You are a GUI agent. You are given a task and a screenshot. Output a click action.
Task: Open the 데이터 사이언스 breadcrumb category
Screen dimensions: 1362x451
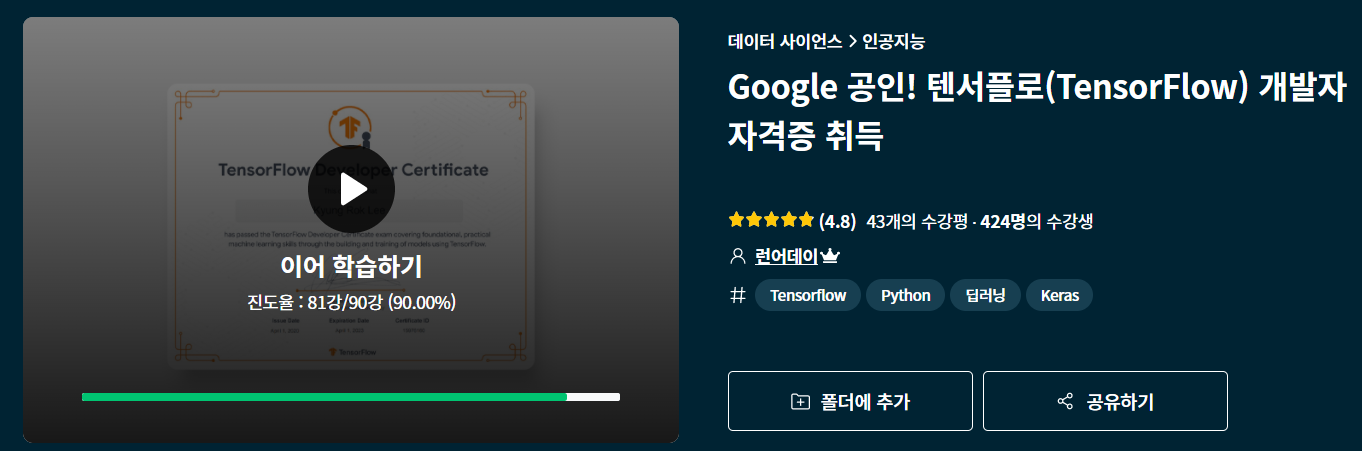785,41
